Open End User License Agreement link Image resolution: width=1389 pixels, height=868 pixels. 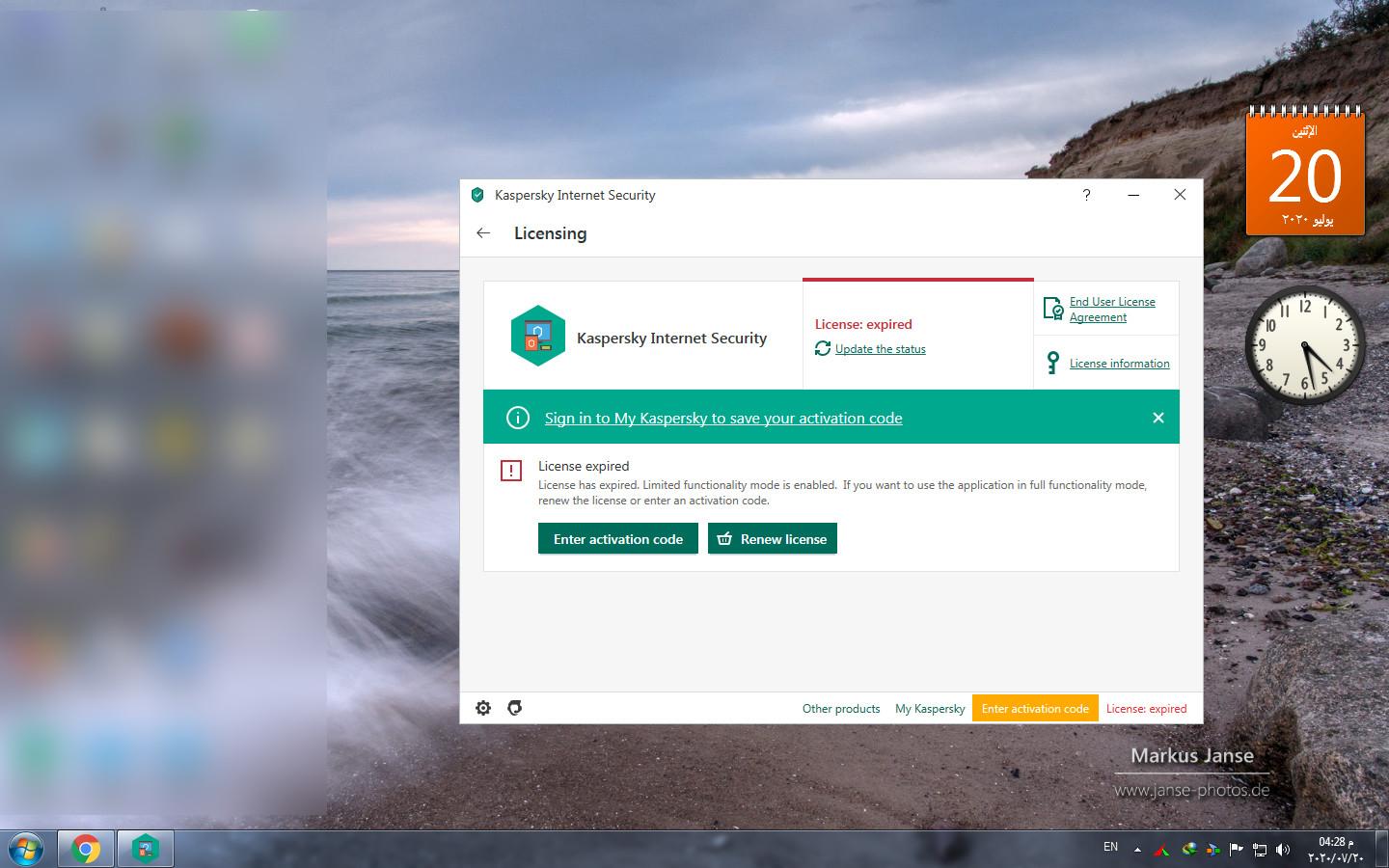(x=1112, y=309)
